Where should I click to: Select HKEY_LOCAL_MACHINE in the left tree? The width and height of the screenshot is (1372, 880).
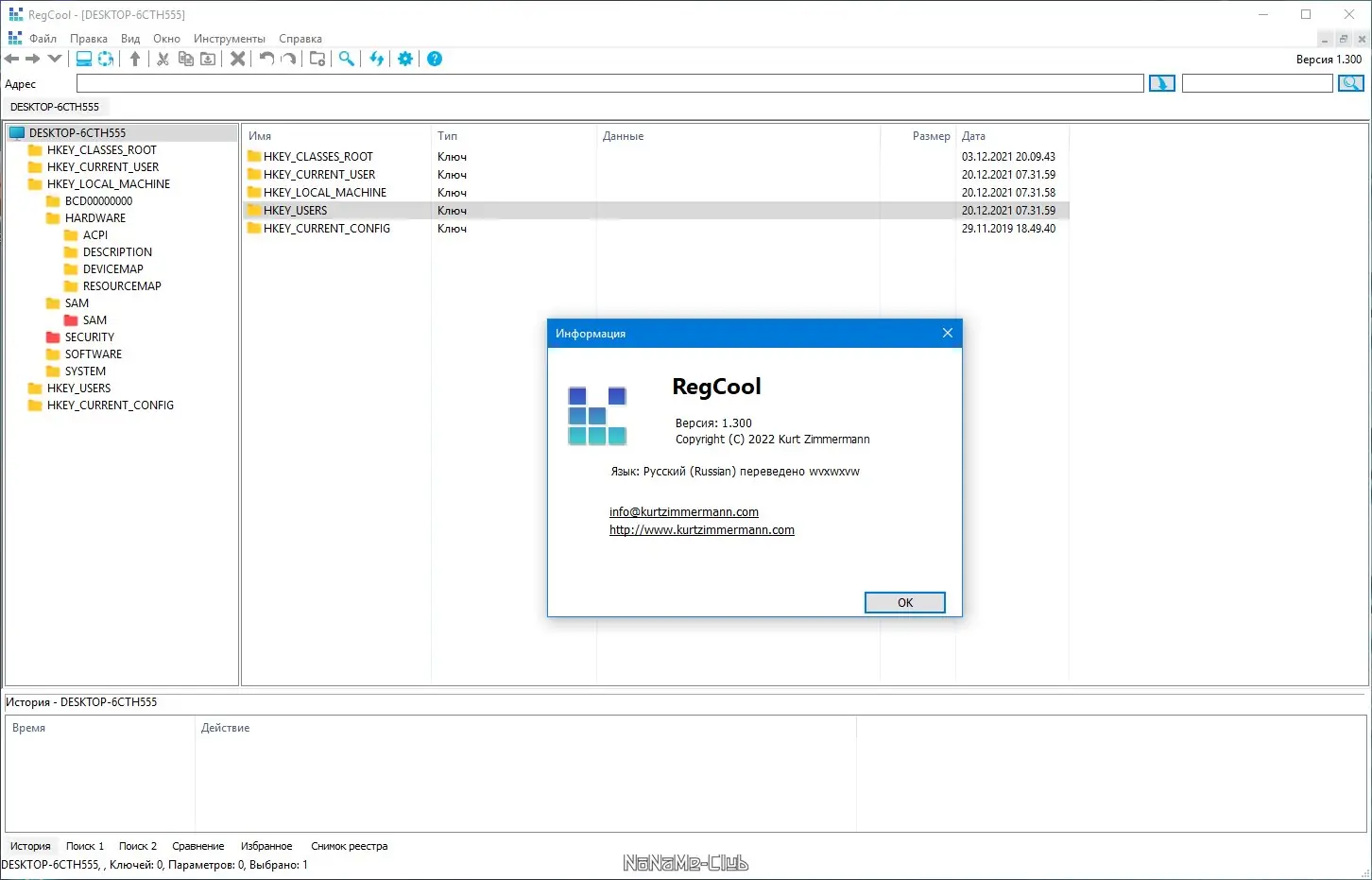click(109, 184)
